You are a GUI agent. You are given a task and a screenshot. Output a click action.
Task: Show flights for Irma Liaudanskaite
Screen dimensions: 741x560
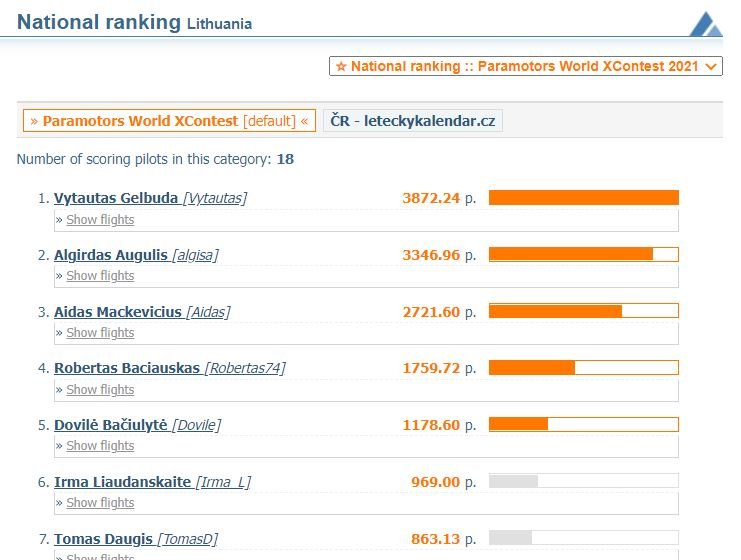(100, 503)
